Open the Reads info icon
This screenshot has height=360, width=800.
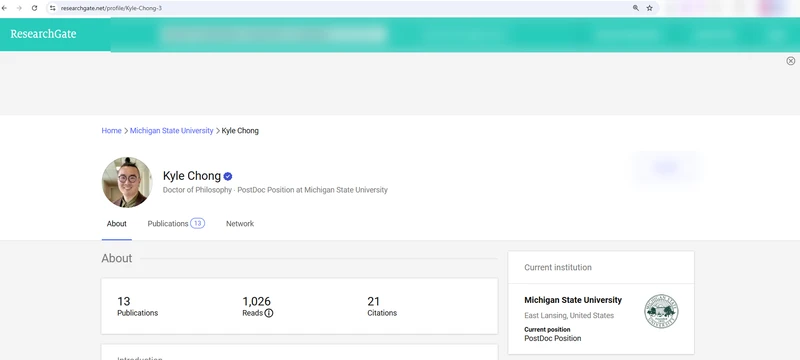tap(269, 313)
